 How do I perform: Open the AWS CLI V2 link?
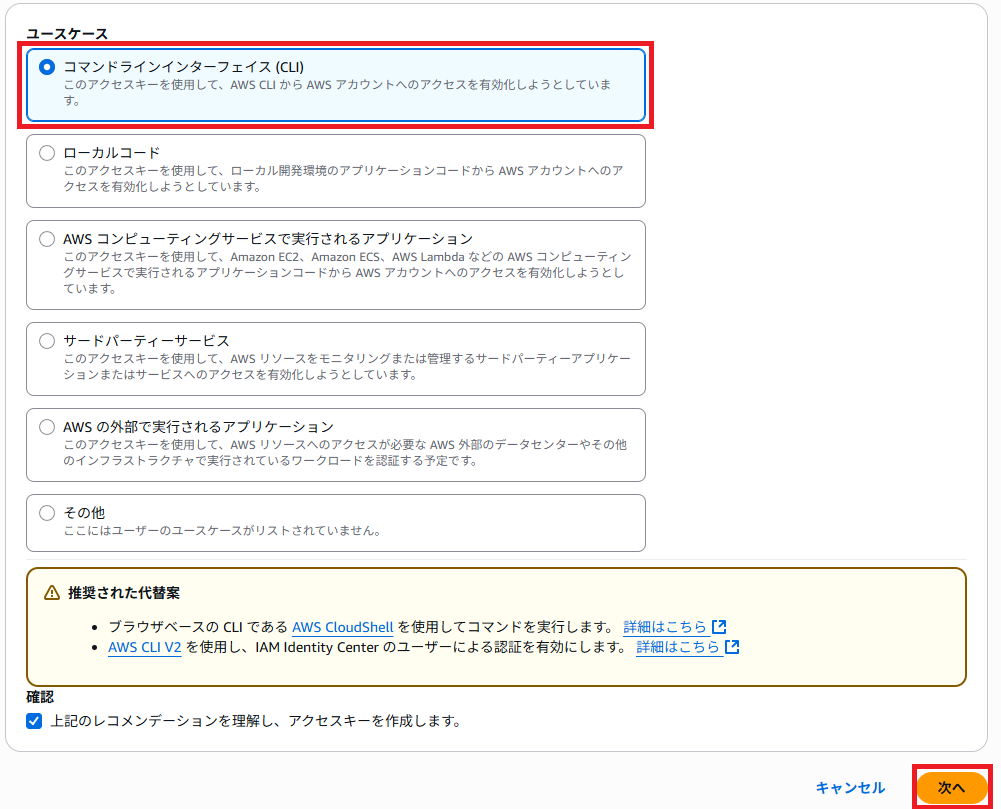145,647
